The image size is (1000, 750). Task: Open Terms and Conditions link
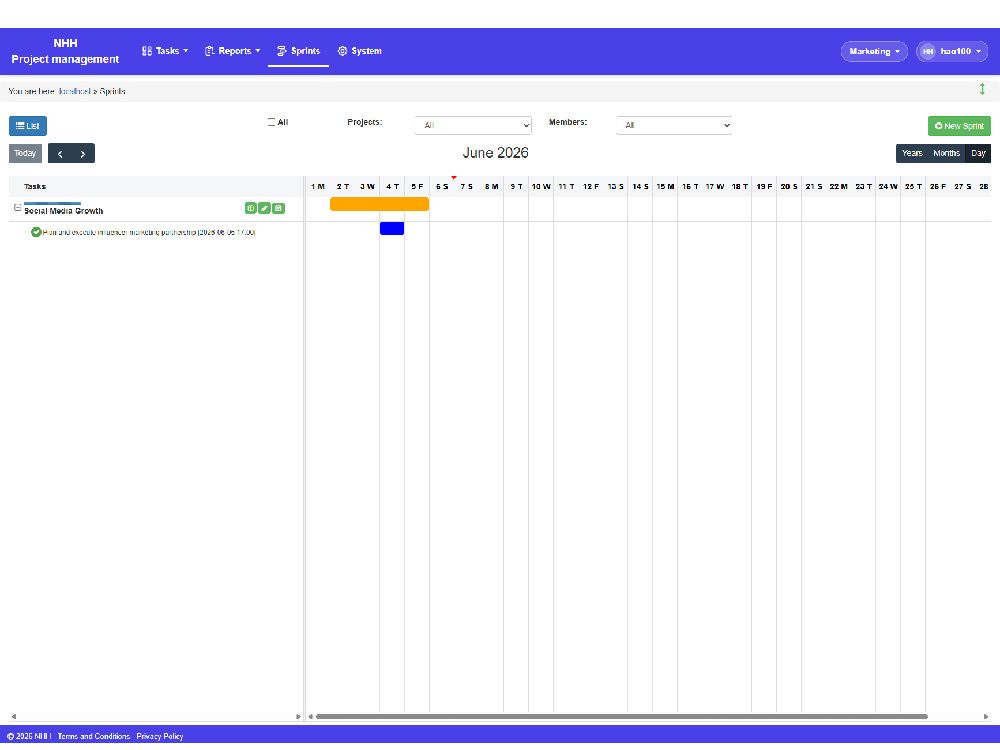click(x=94, y=737)
